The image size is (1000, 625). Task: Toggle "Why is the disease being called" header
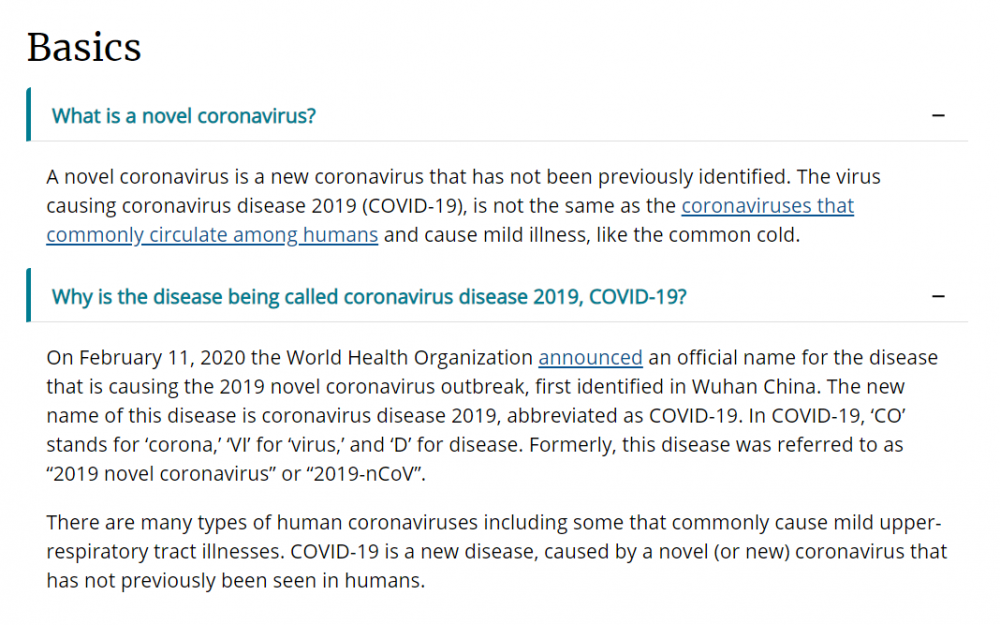[368, 297]
